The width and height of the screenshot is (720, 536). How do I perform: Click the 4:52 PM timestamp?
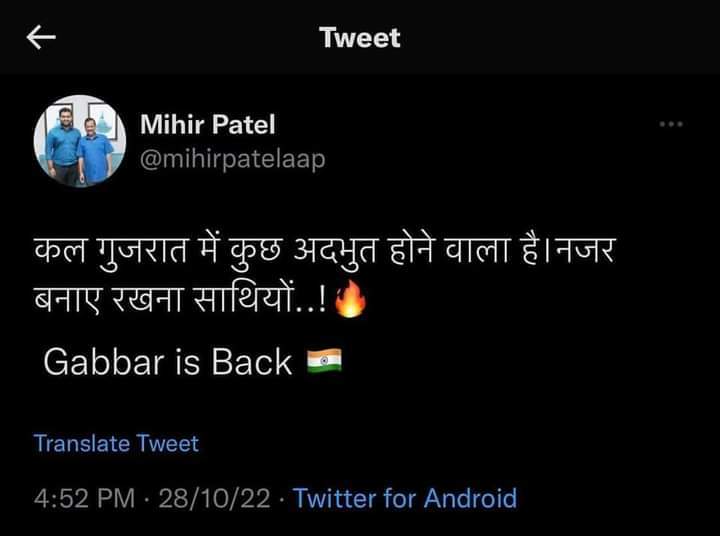[84, 498]
